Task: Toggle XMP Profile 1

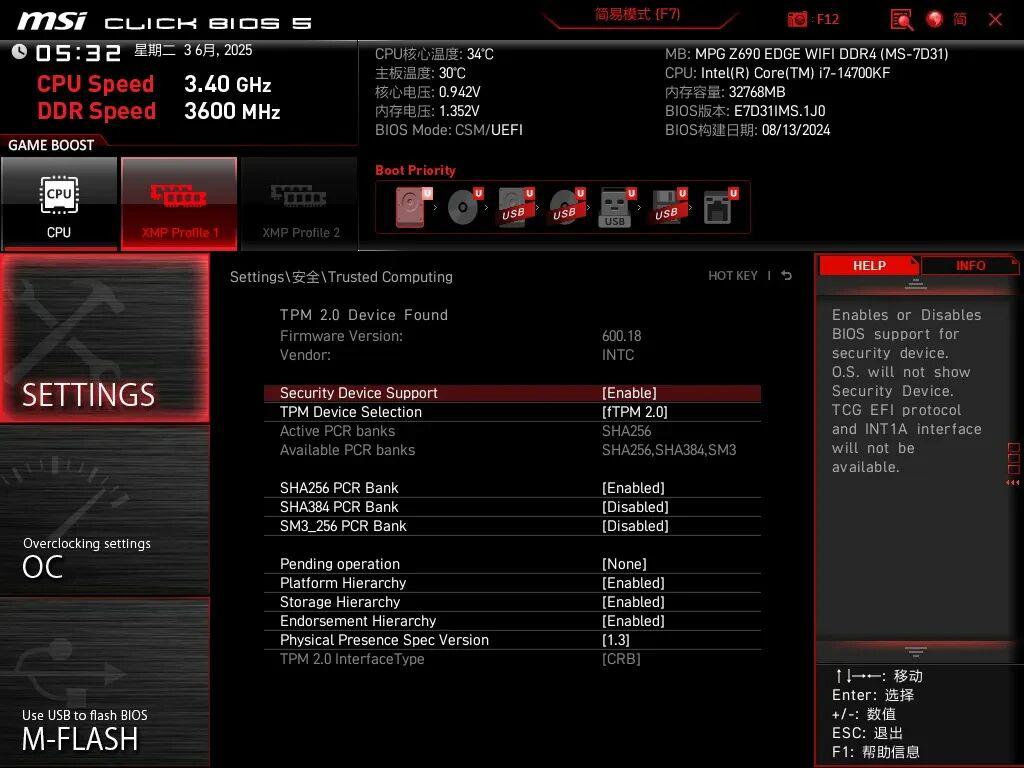Action: tap(179, 204)
